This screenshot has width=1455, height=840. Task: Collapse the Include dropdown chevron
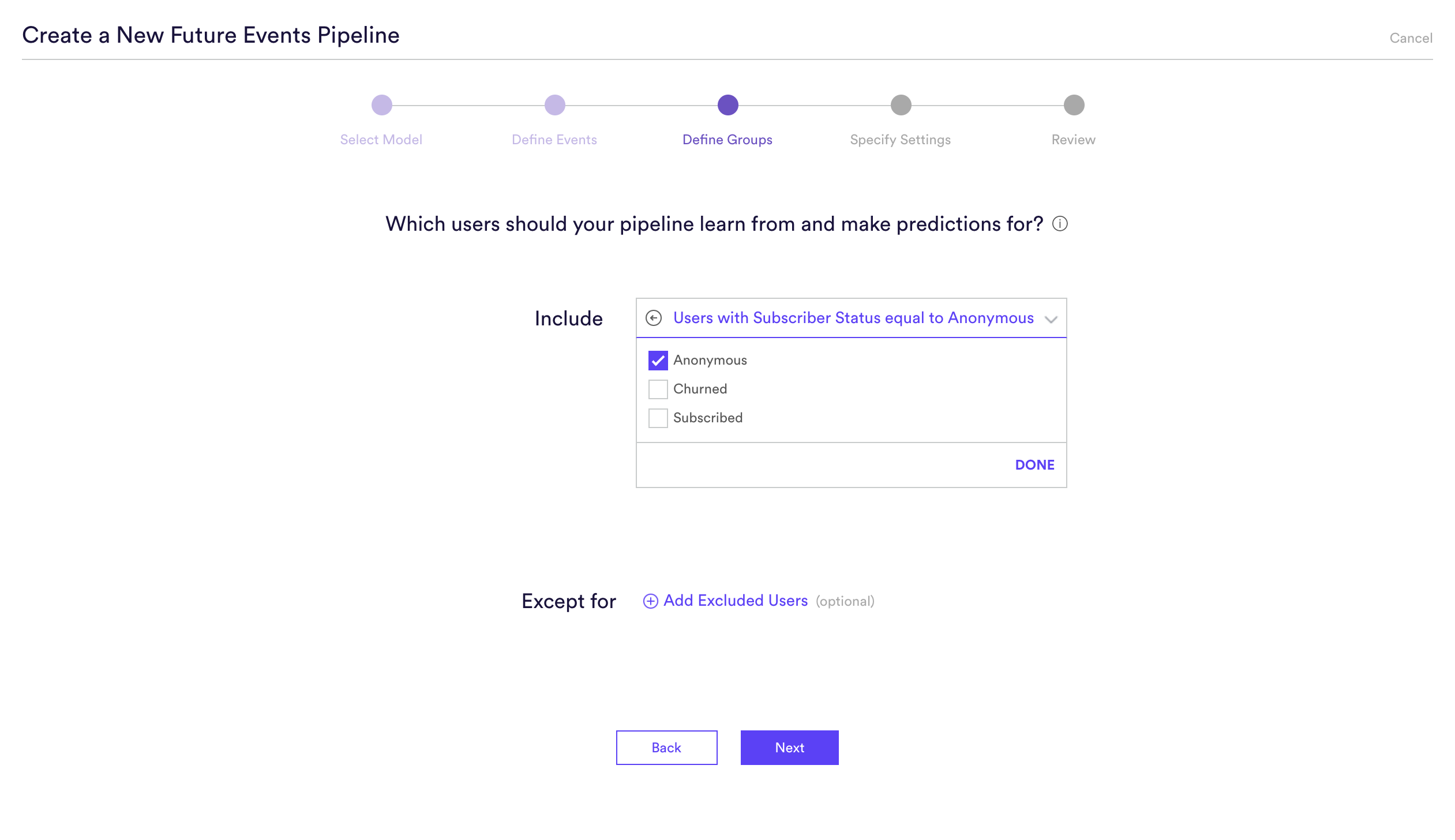pos(1051,319)
